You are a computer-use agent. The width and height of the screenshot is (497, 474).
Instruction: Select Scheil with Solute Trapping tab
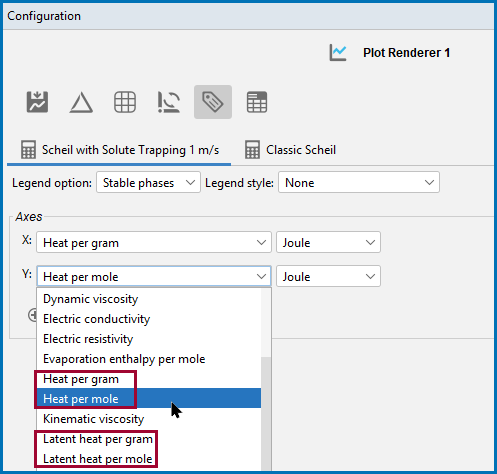coord(120,150)
